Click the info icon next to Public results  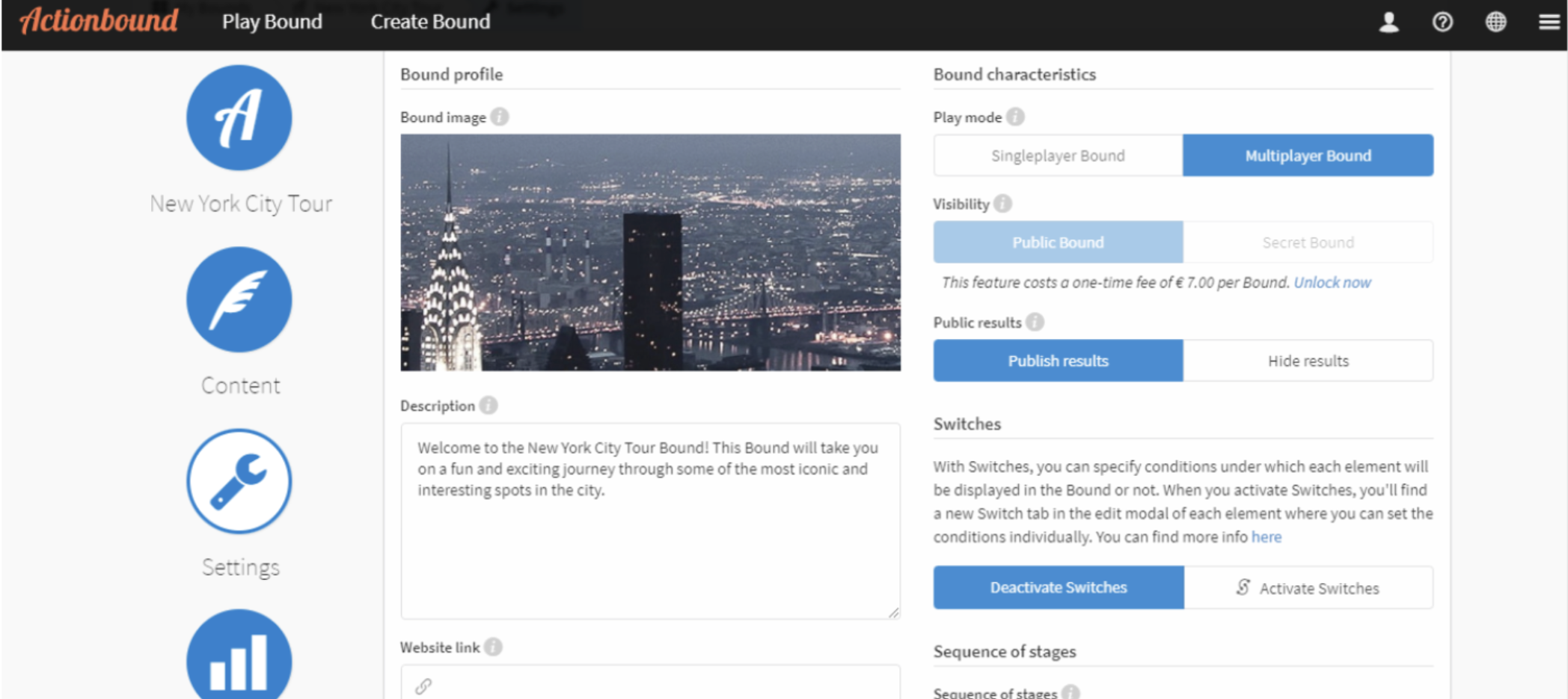tap(1035, 322)
